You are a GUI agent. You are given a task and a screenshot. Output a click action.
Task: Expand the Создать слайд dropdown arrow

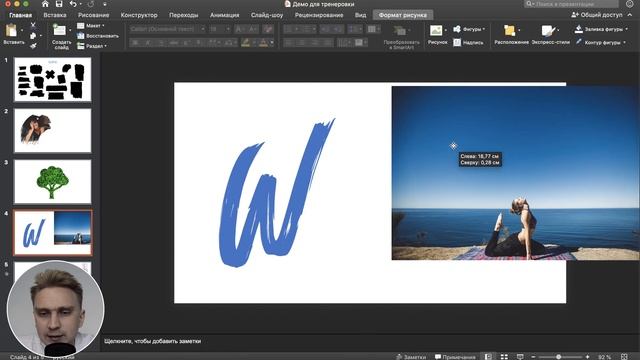(x=70, y=30)
